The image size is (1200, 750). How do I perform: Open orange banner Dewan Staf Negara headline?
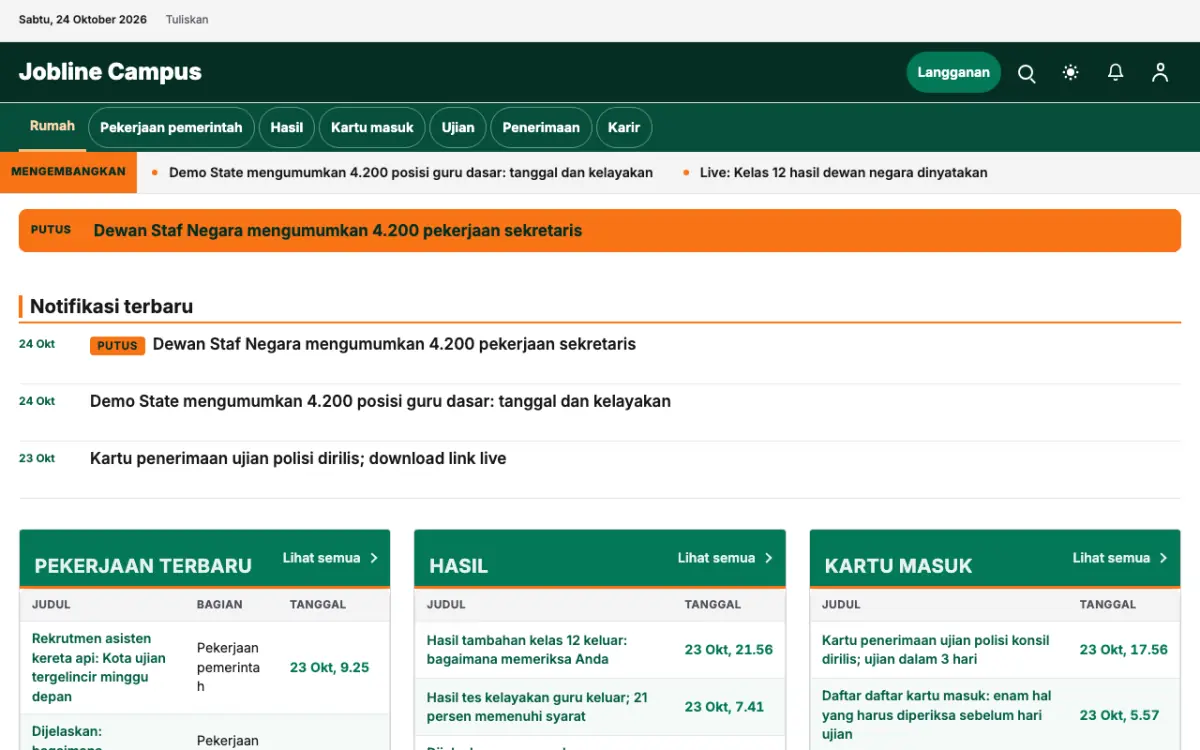click(x=338, y=230)
